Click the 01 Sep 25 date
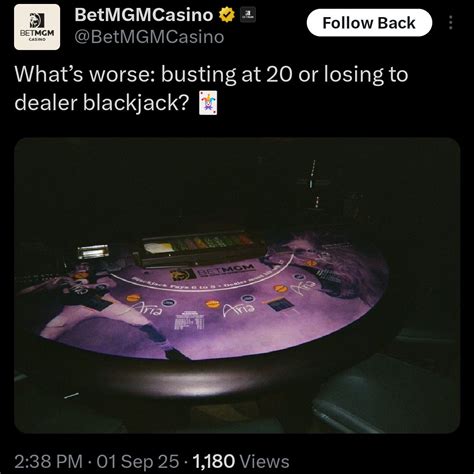 (x=138, y=462)
